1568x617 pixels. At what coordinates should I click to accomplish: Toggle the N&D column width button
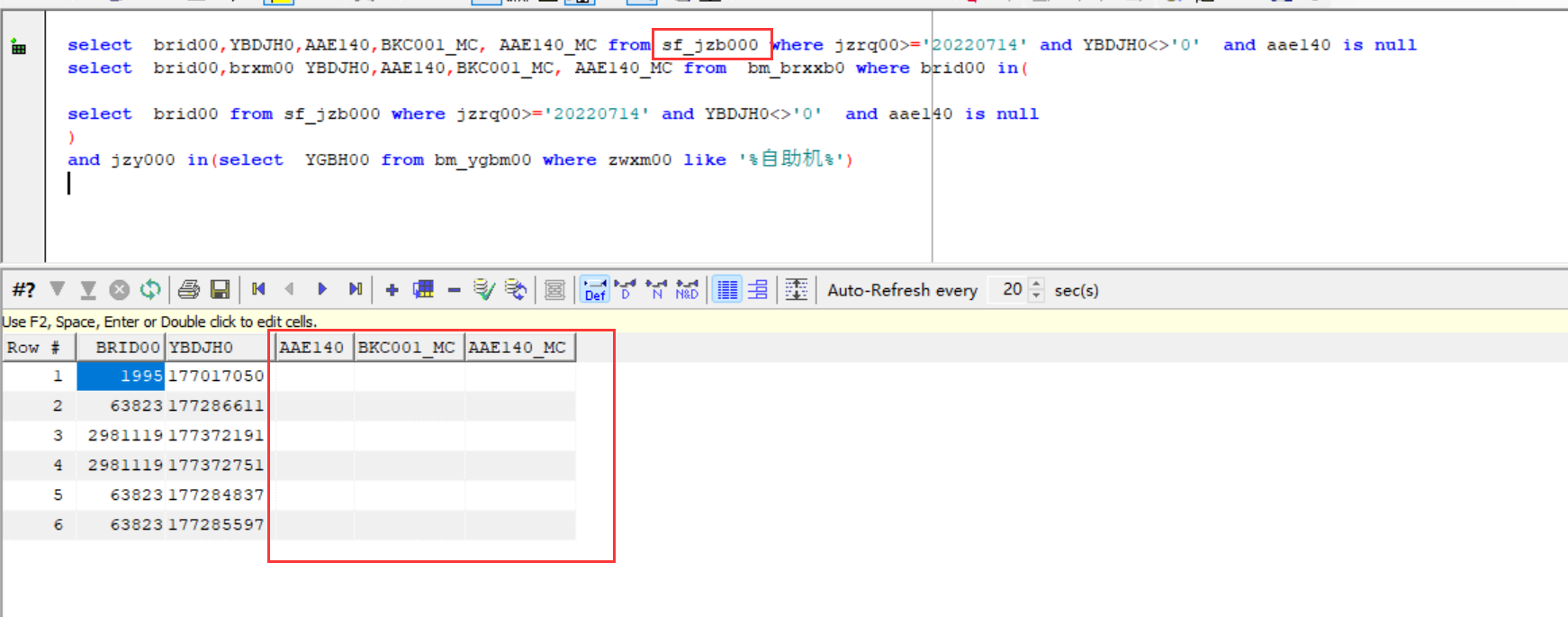click(x=688, y=289)
